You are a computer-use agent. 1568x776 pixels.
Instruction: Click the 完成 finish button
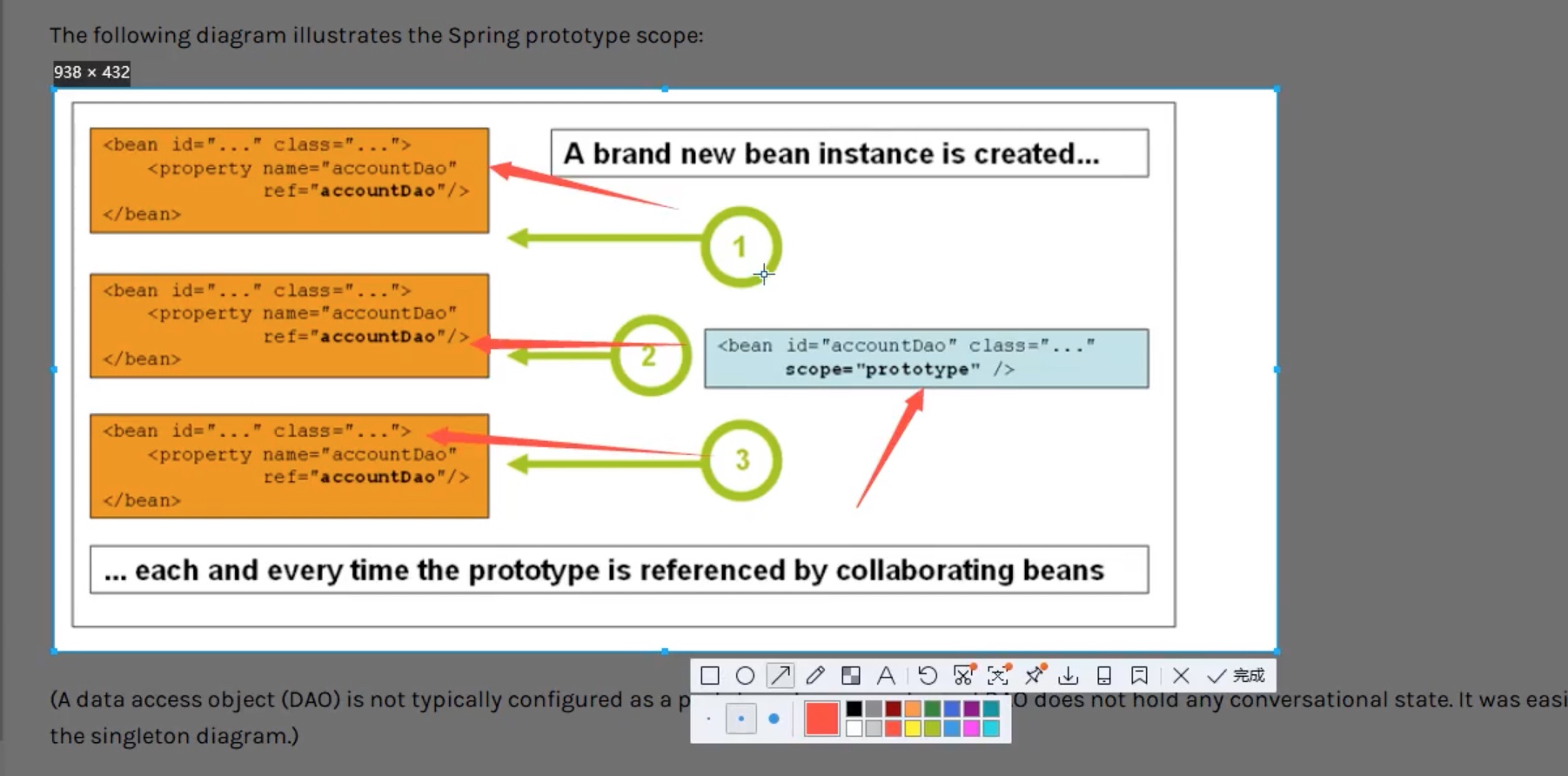pos(1236,676)
